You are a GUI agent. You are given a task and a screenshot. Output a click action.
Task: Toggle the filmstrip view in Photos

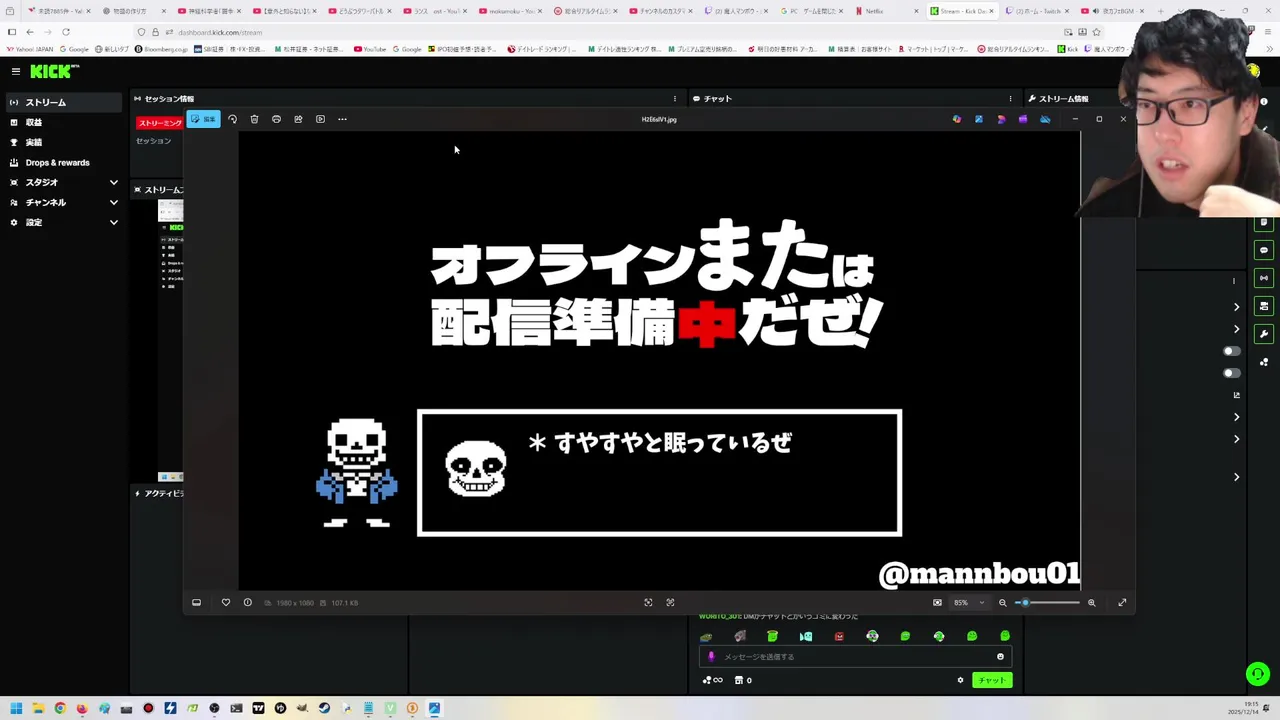tap(196, 602)
